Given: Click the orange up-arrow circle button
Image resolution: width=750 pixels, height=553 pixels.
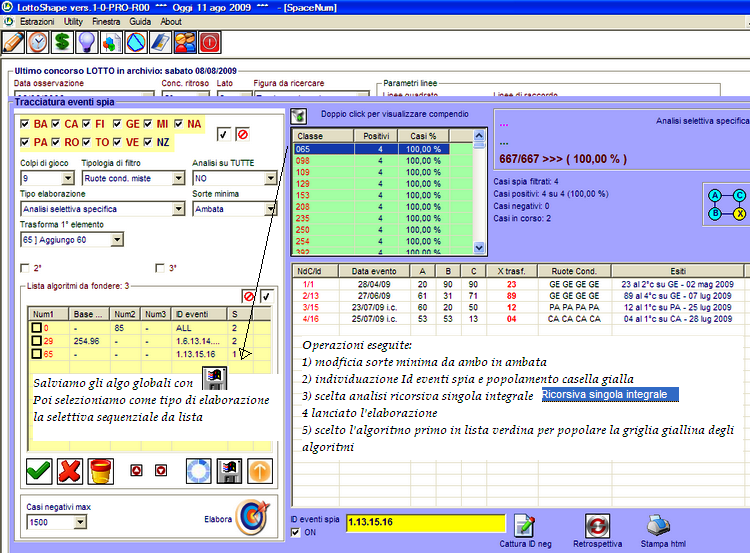Looking at the screenshot, I should (x=260, y=471).
